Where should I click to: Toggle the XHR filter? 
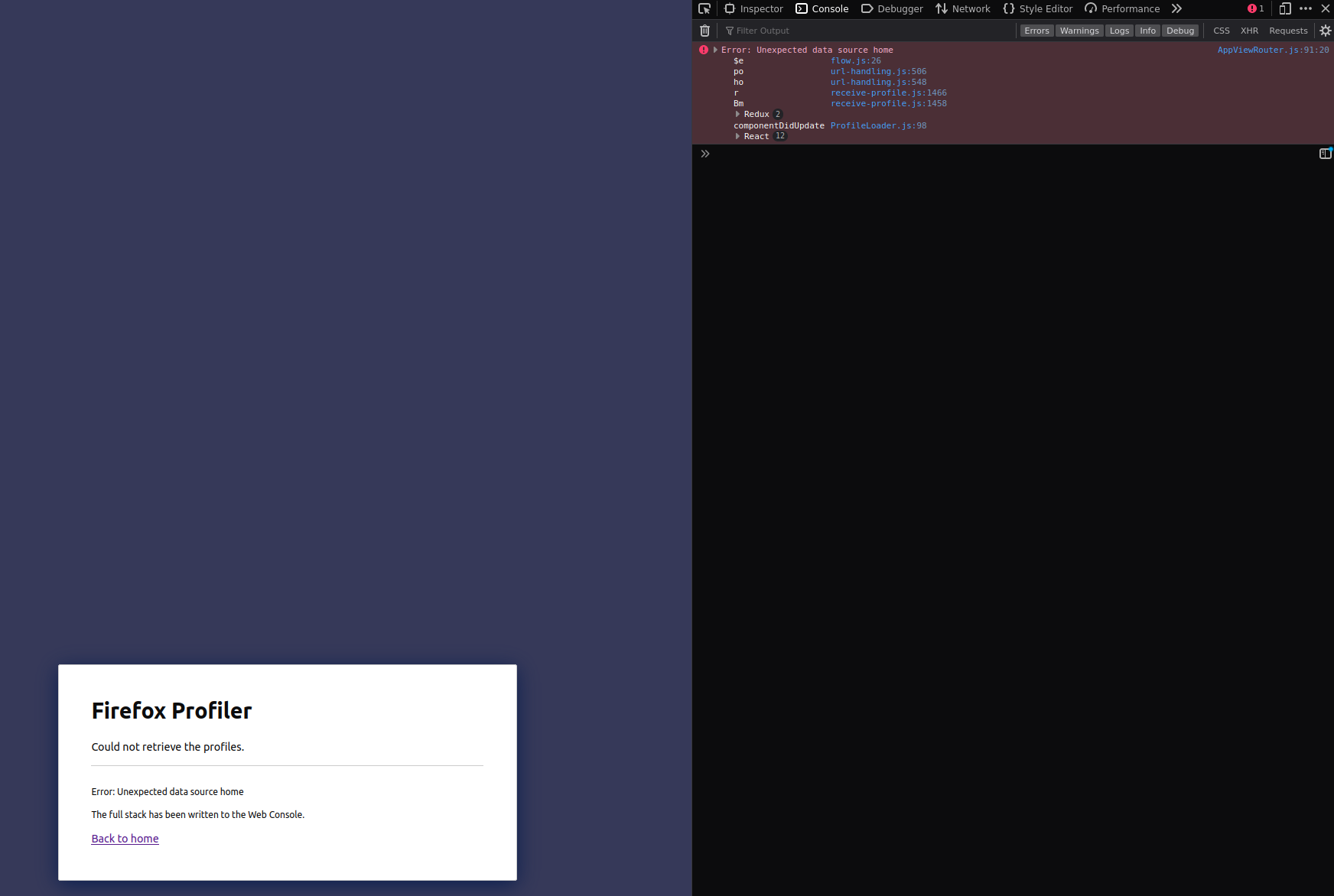[1249, 31]
